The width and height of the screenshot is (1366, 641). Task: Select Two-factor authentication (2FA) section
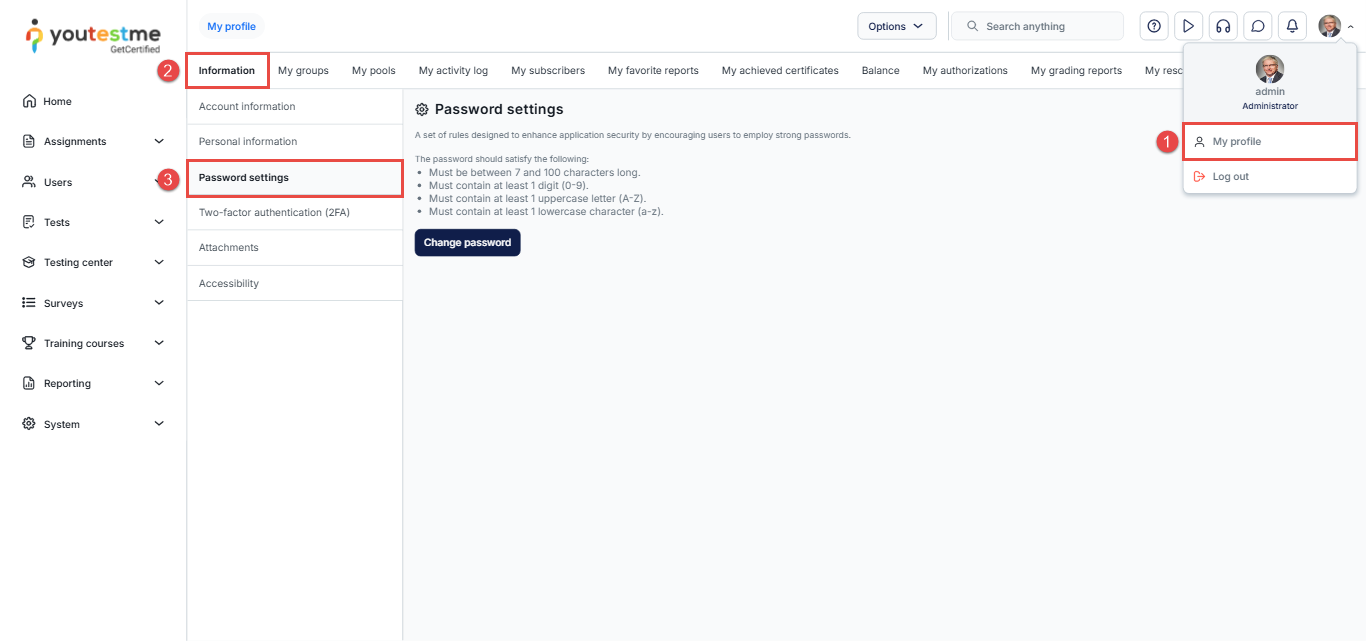pyautogui.click(x=274, y=213)
